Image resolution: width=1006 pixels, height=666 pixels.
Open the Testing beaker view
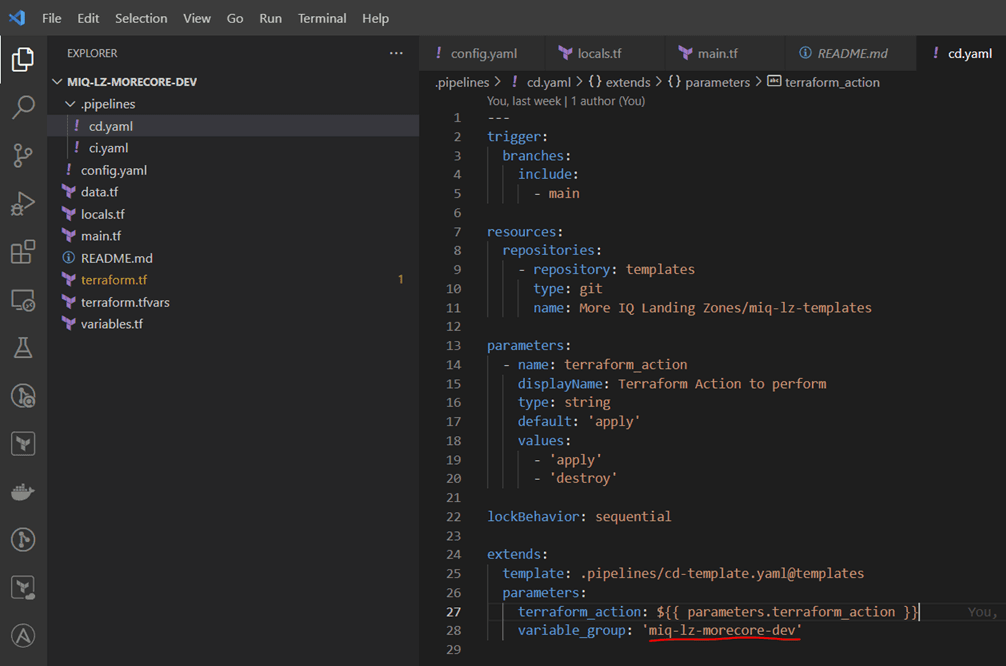click(24, 347)
